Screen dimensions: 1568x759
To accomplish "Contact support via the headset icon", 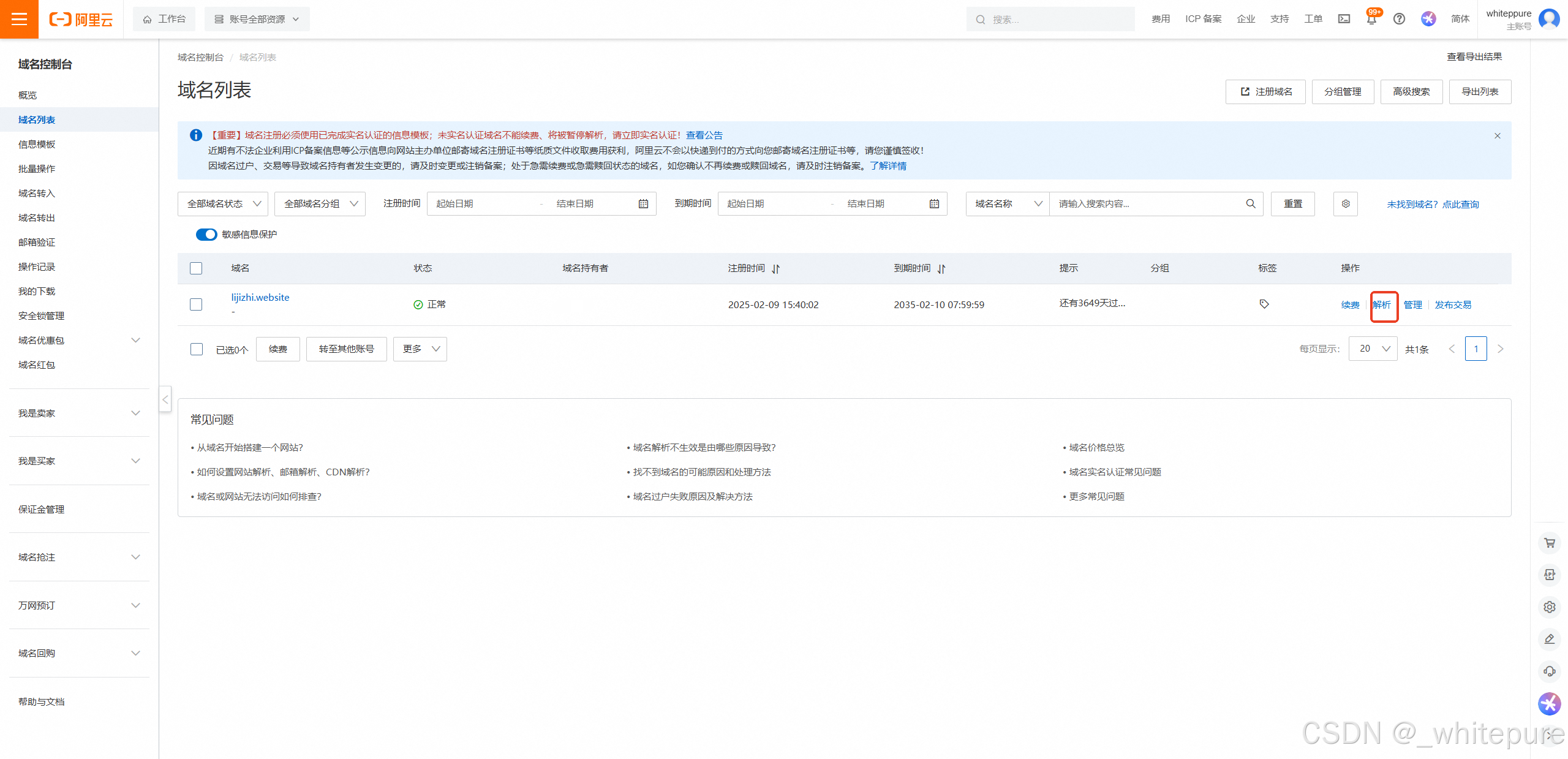I will [x=1550, y=671].
